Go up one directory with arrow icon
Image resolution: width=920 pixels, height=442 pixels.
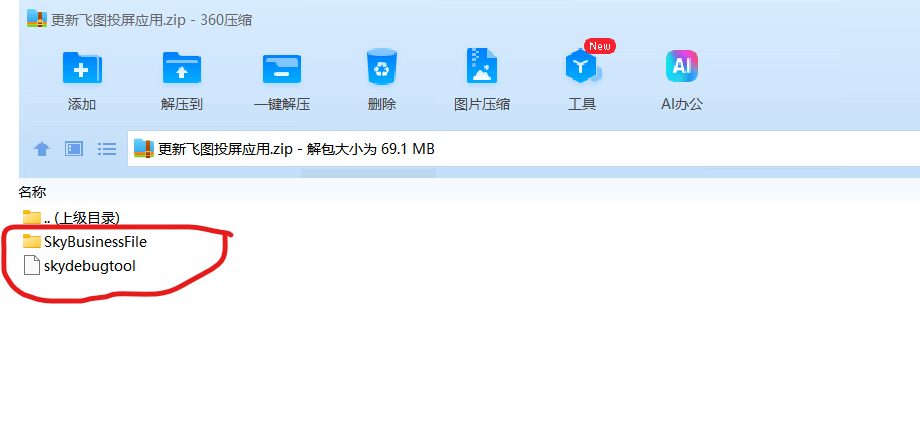[x=42, y=149]
